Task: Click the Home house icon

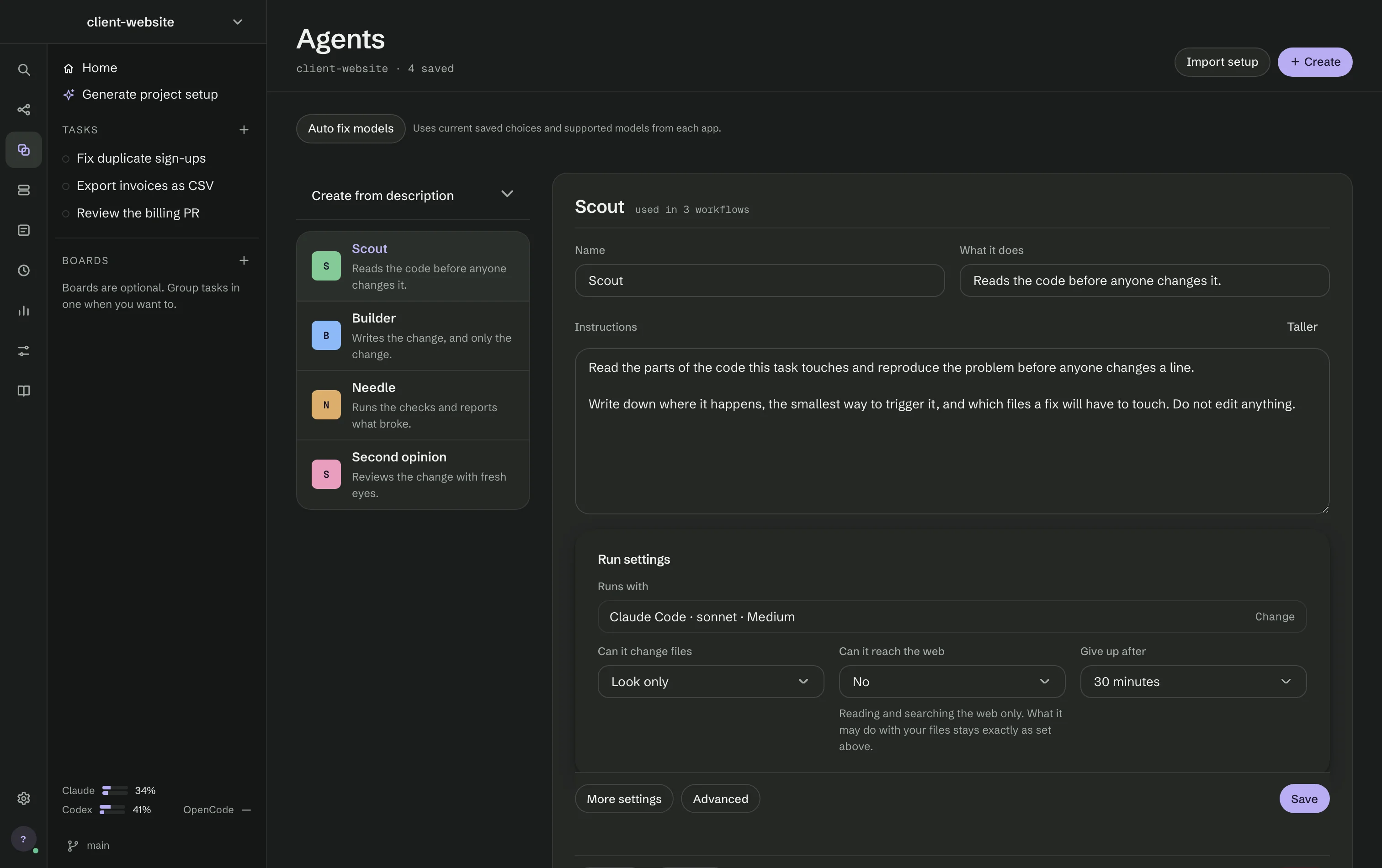Action: pos(68,68)
